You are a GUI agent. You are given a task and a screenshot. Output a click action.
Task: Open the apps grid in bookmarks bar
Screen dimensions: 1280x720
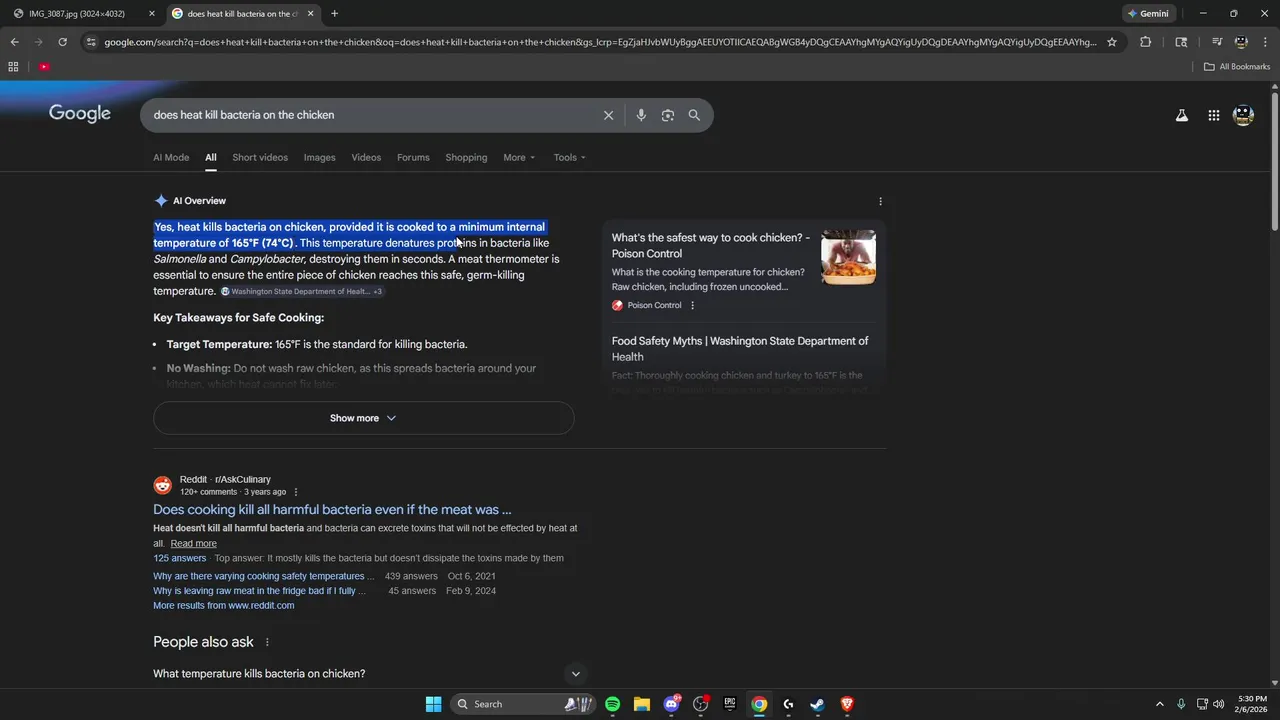(x=13, y=67)
